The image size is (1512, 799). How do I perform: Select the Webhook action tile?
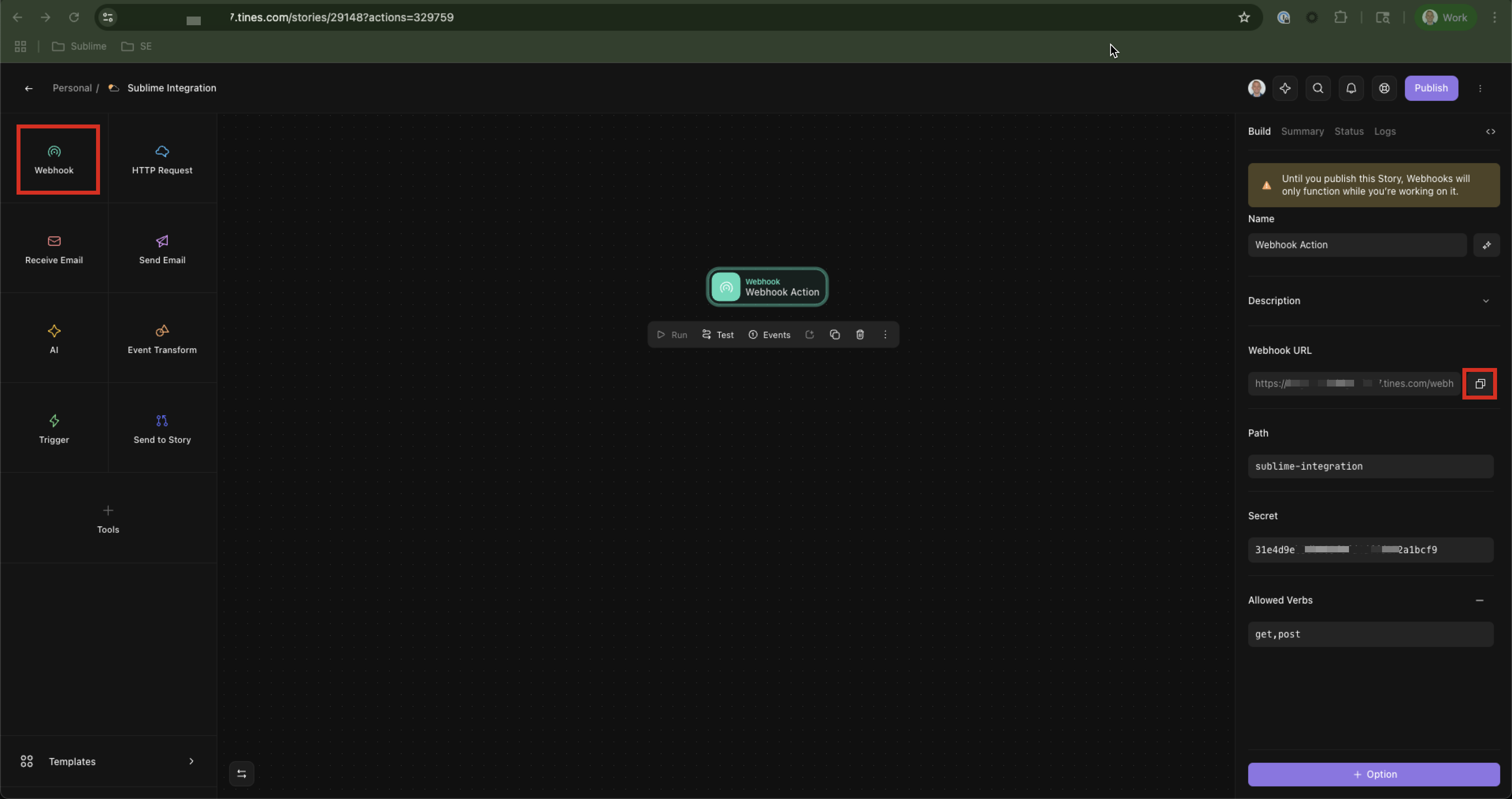54,159
